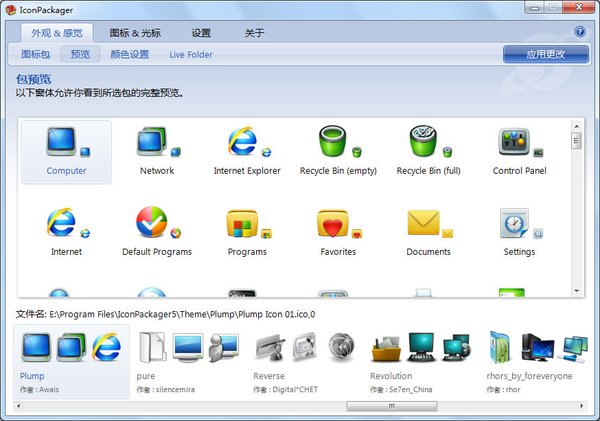
Task: Open the help question mark icon
Action: tap(580, 32)
